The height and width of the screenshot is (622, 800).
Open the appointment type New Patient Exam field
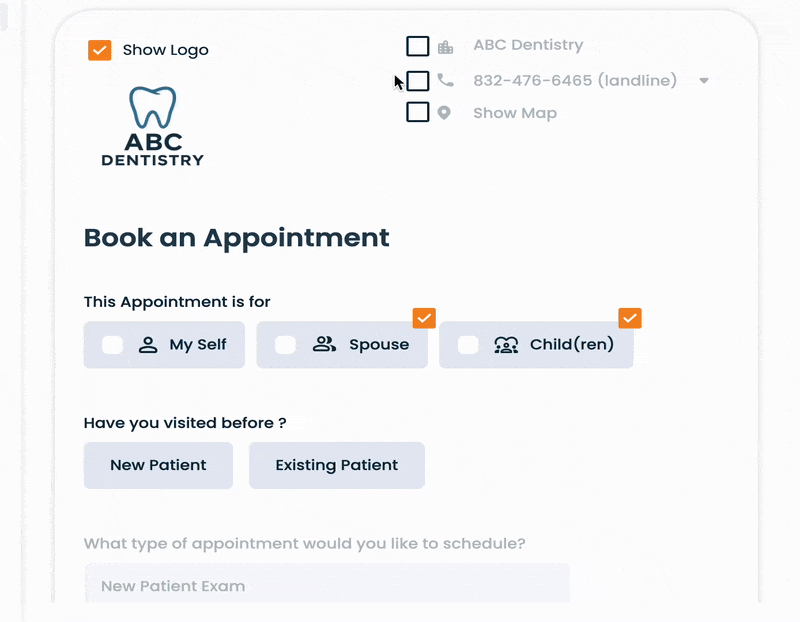327,586
